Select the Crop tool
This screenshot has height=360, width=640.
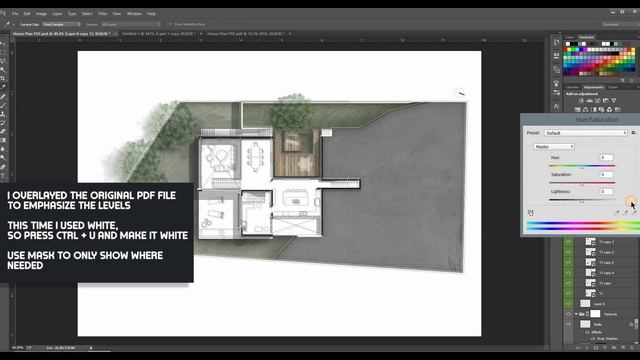coord(3,78)
